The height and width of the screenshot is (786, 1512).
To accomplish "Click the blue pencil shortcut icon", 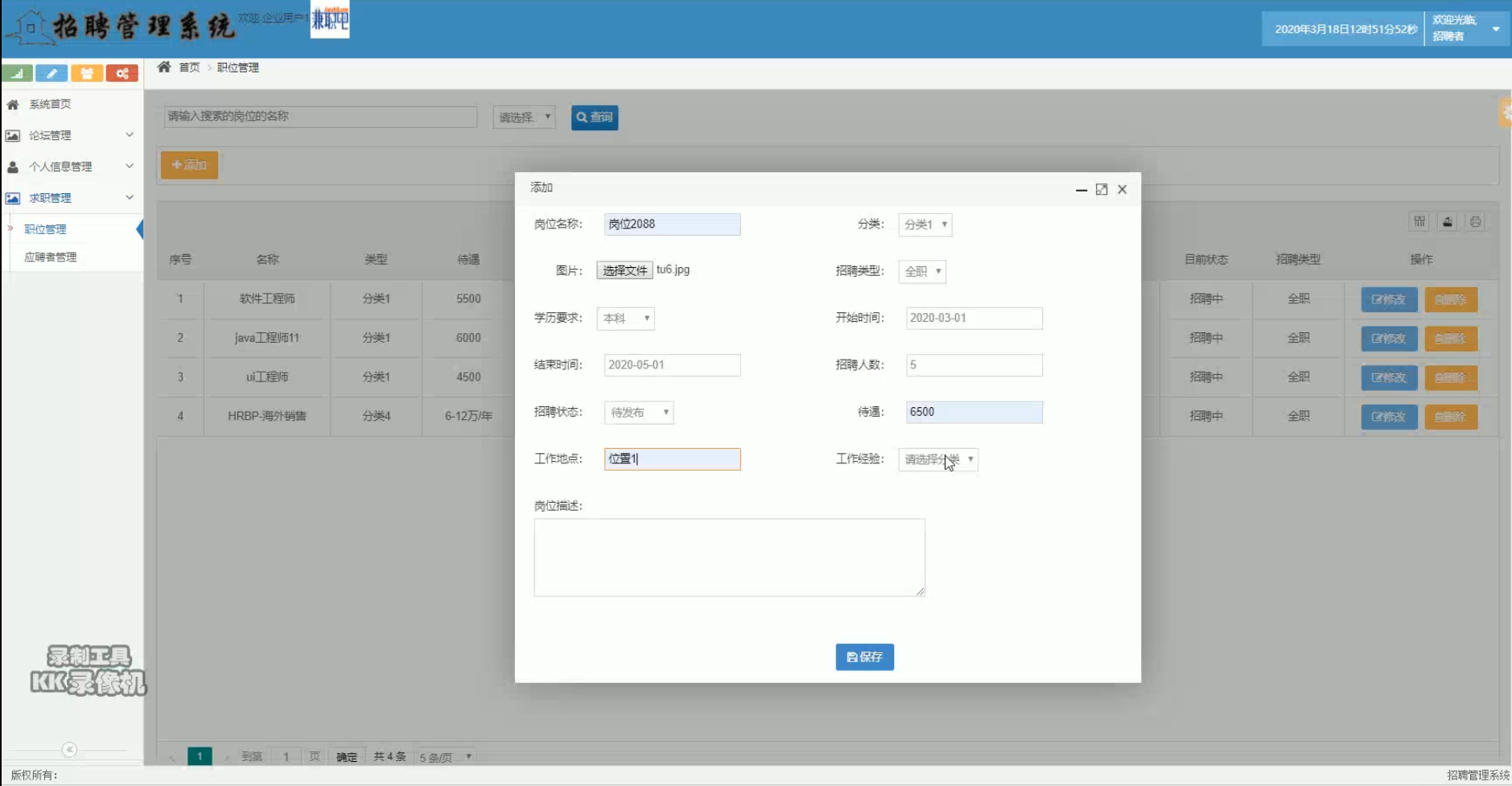I will 51,73.
